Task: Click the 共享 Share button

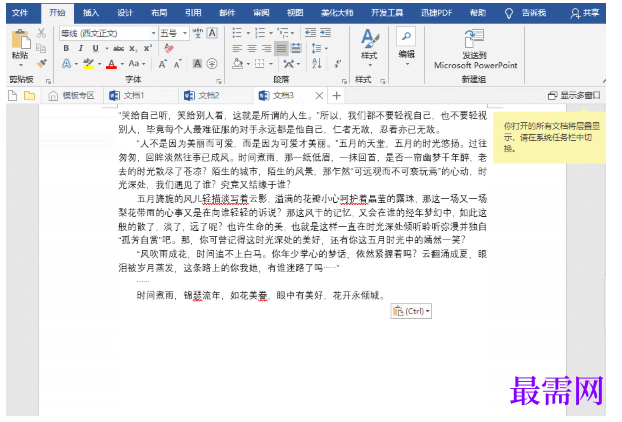Action: [x=585, y=13]
